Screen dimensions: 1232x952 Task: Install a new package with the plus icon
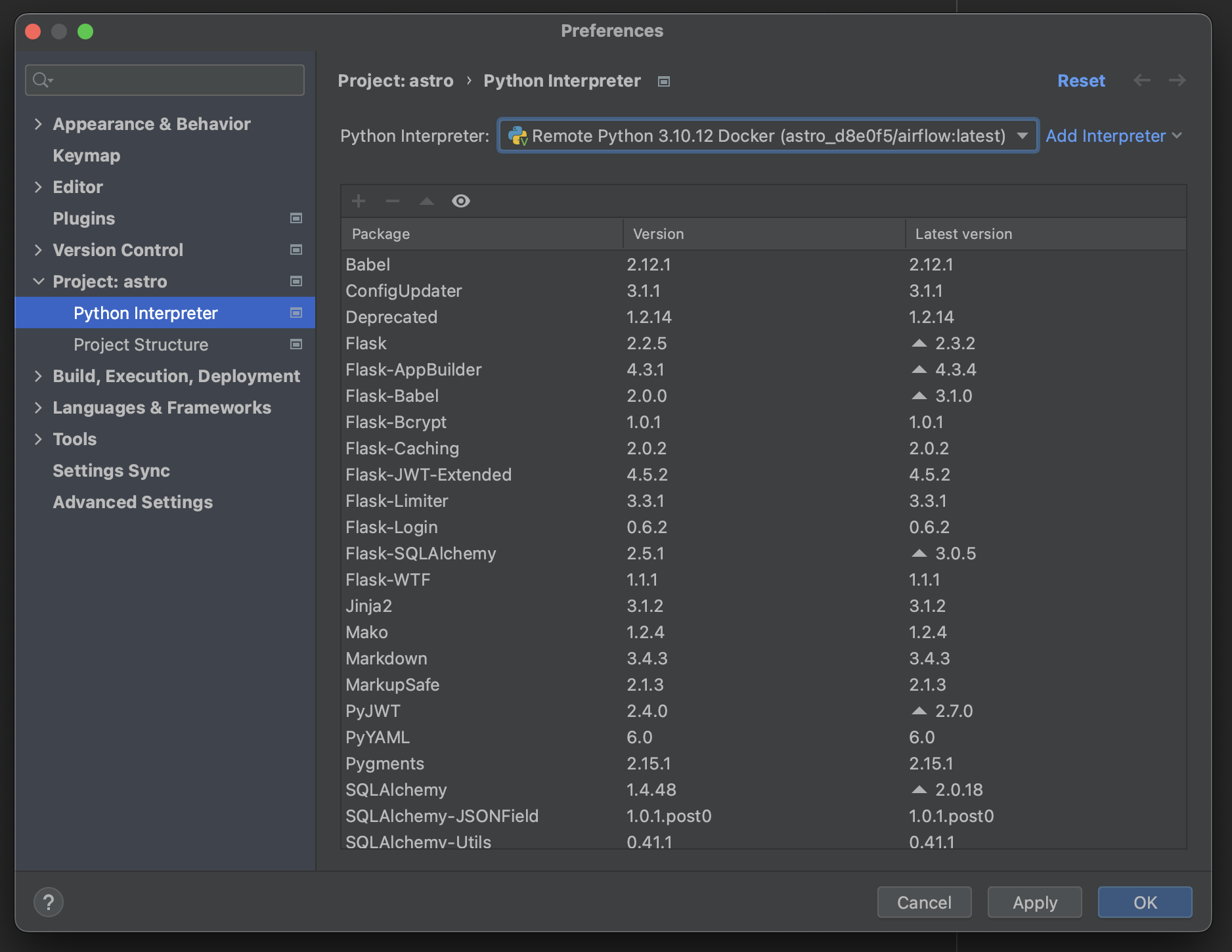tap(359, 201)
